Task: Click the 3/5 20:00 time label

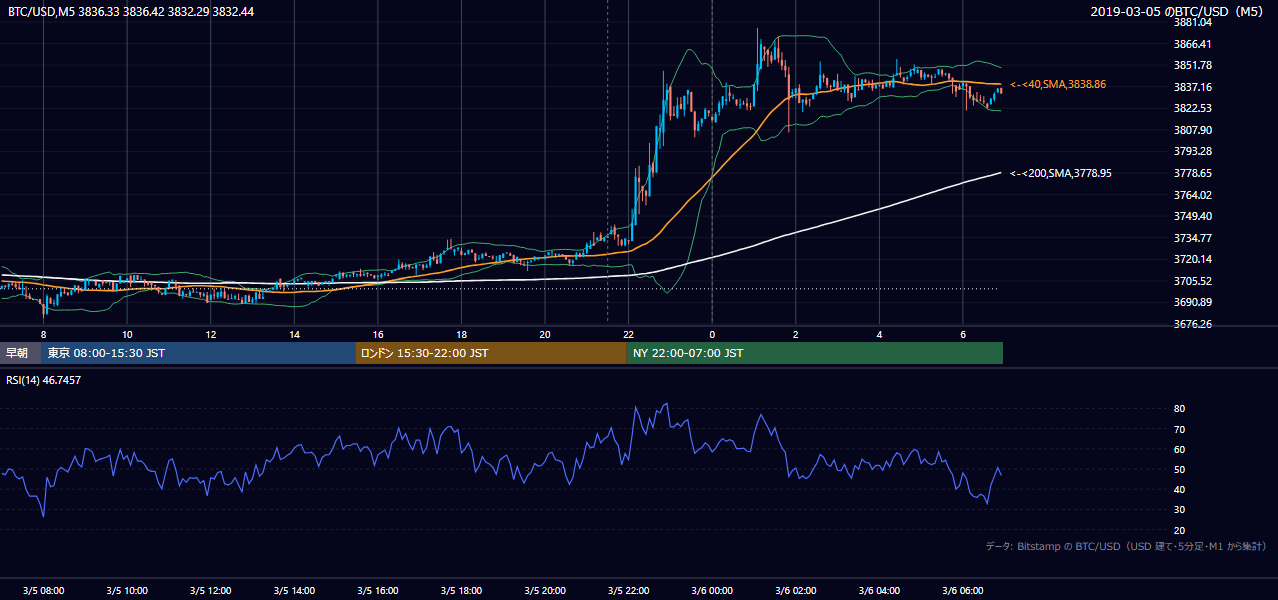Action: [544, 590]
